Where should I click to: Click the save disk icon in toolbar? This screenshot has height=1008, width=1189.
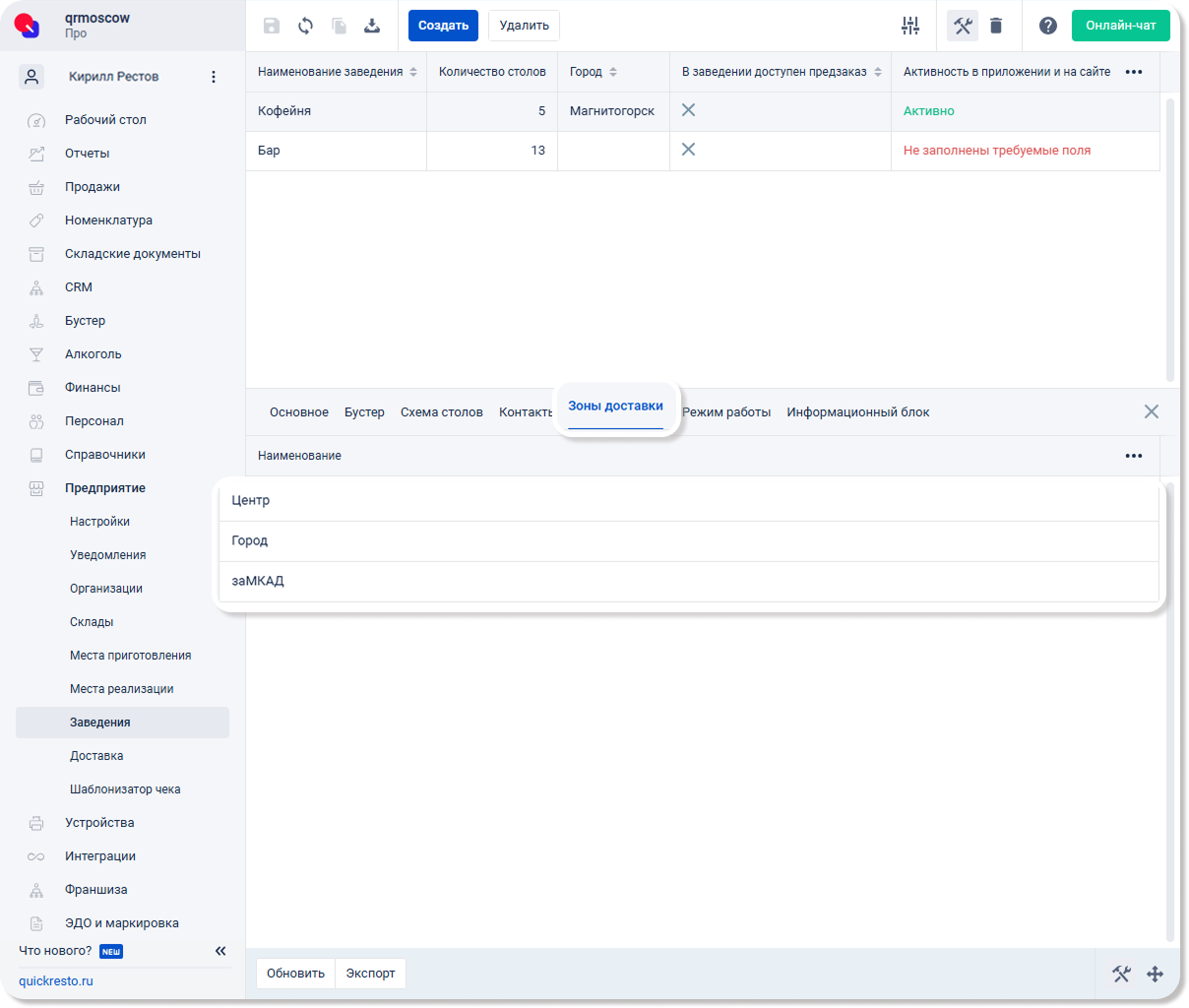(272, 26)
